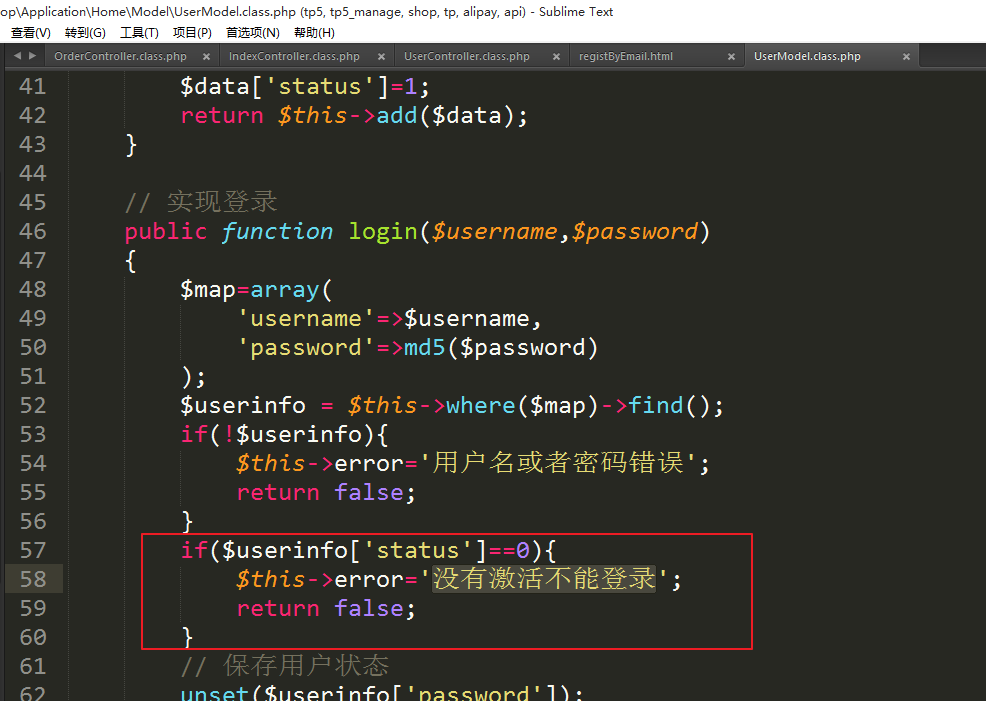Click the tab scroll right arrow
This screenshot has height=701, width=986.
[33, 56]
